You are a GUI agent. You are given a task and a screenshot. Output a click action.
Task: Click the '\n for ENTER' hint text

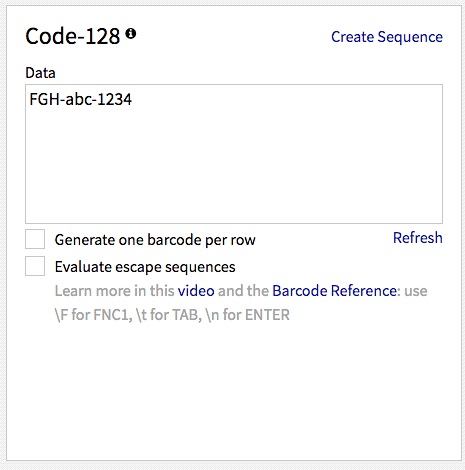[x=248, y=315]
